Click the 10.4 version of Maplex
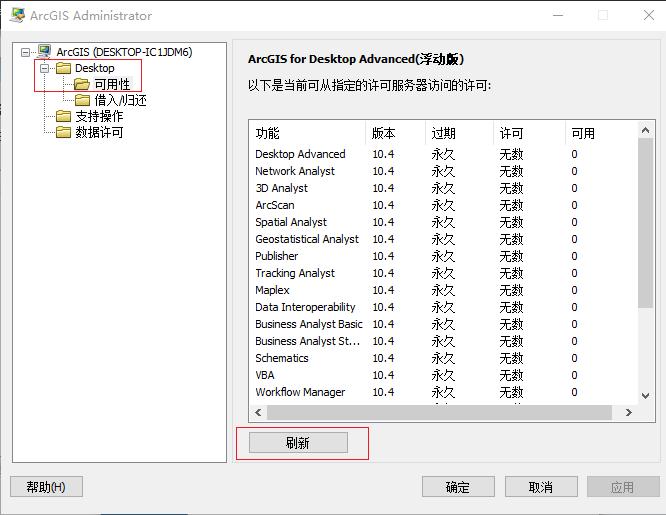666x515 pixels. tap(383, 290)
